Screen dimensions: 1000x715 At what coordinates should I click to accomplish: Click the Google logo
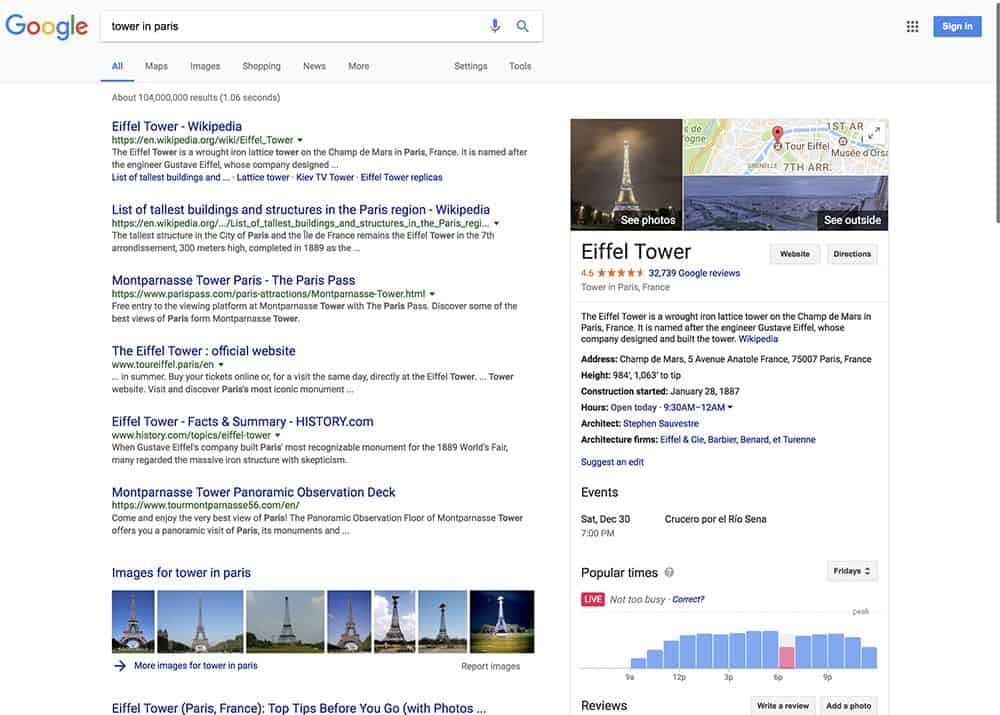click(x=47, y=27)
